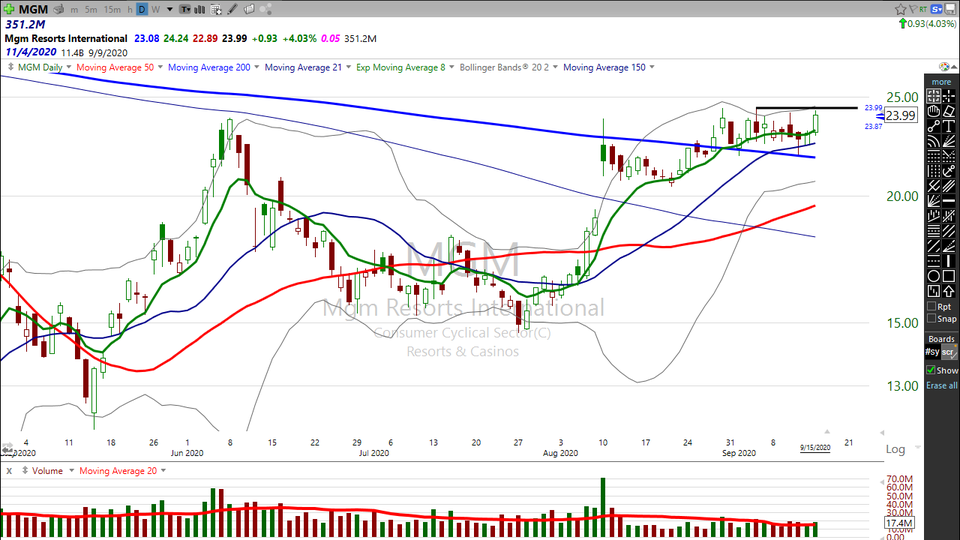Click the share icon in top toolbar
The width and height of the screenshot is (960, 540).
coord(266,9)
